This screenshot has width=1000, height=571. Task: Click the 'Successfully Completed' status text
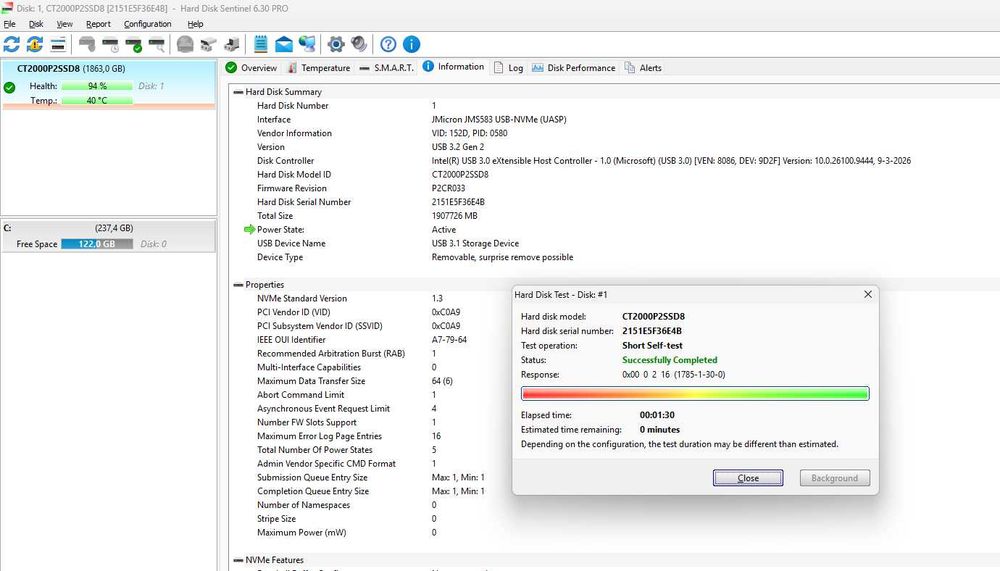(670, 360)
